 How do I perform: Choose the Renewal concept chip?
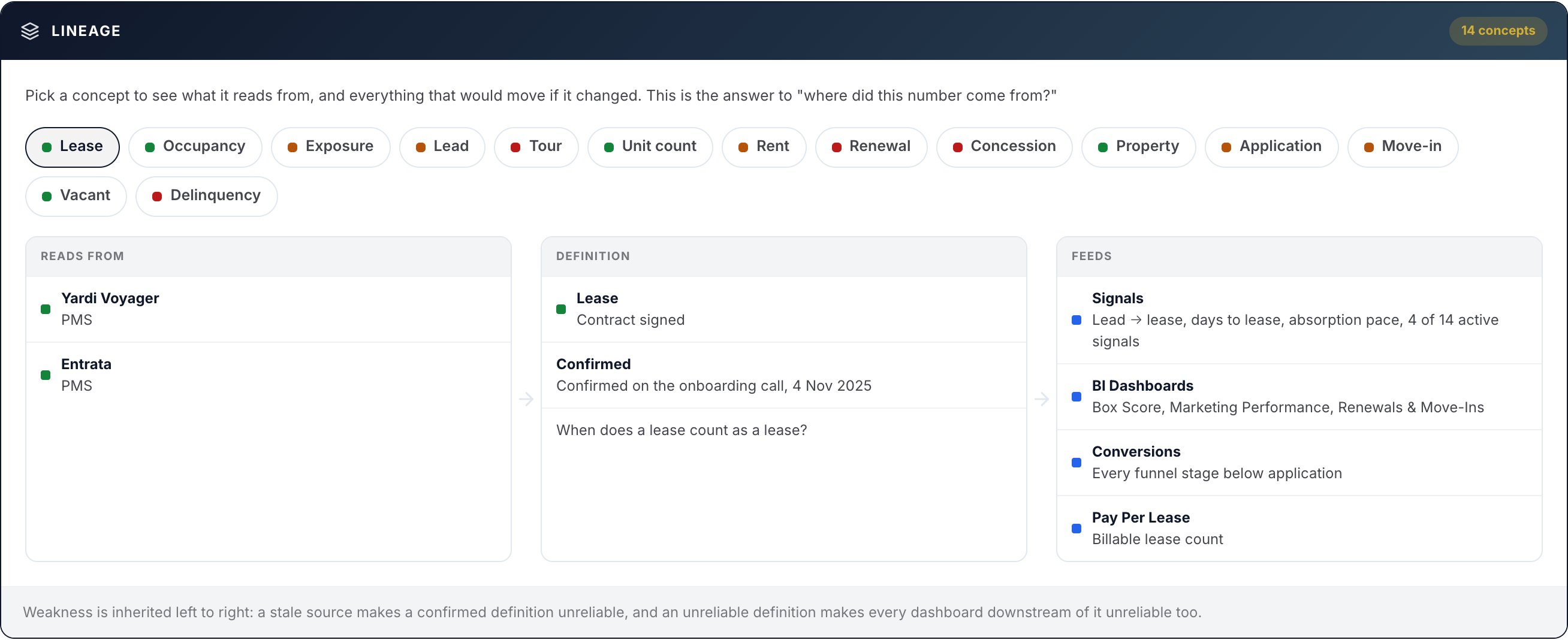pyautogui.click(x=871, y=147)
